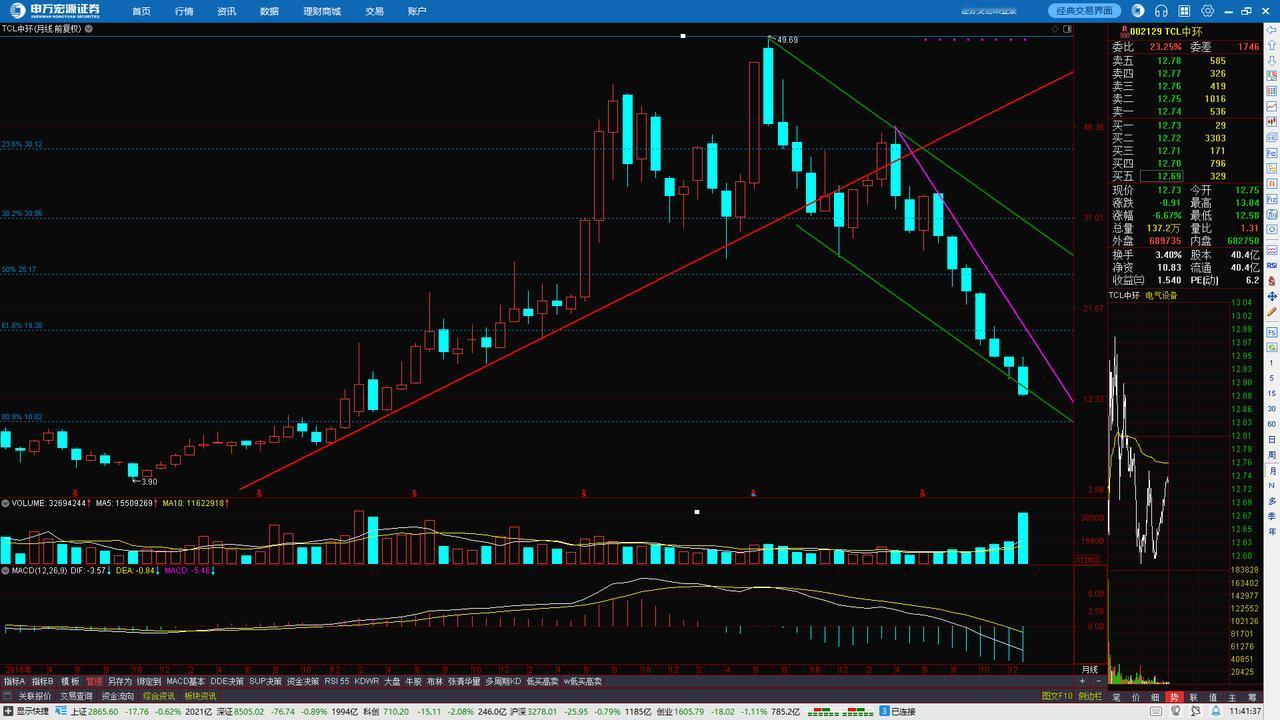This screenshot has width=1280, height=720.
Task: Click the headphone customer service icon
Action: [x=1161, y=11]
